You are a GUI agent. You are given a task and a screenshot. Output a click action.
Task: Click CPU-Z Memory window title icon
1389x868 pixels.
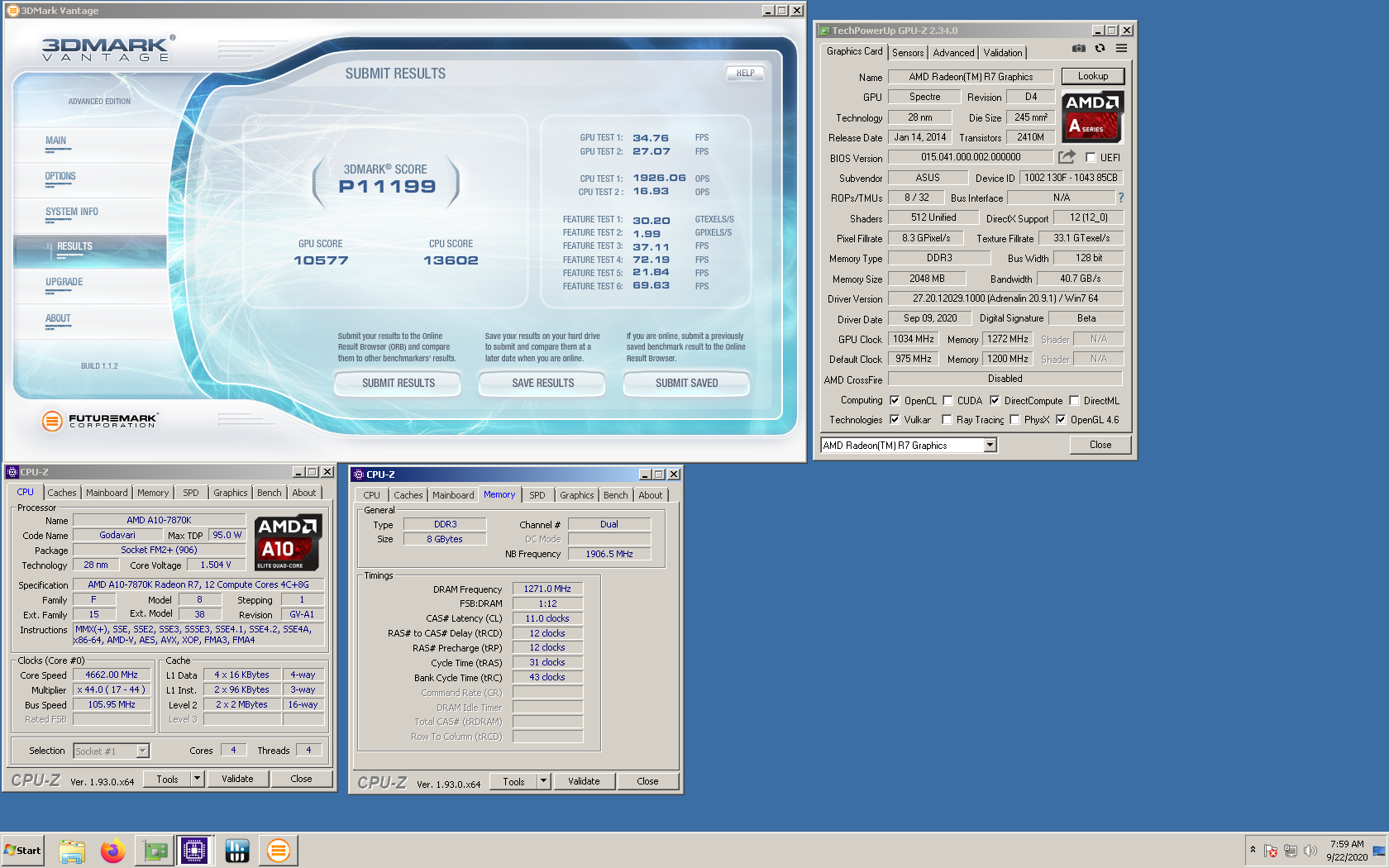tap(358, 475)
